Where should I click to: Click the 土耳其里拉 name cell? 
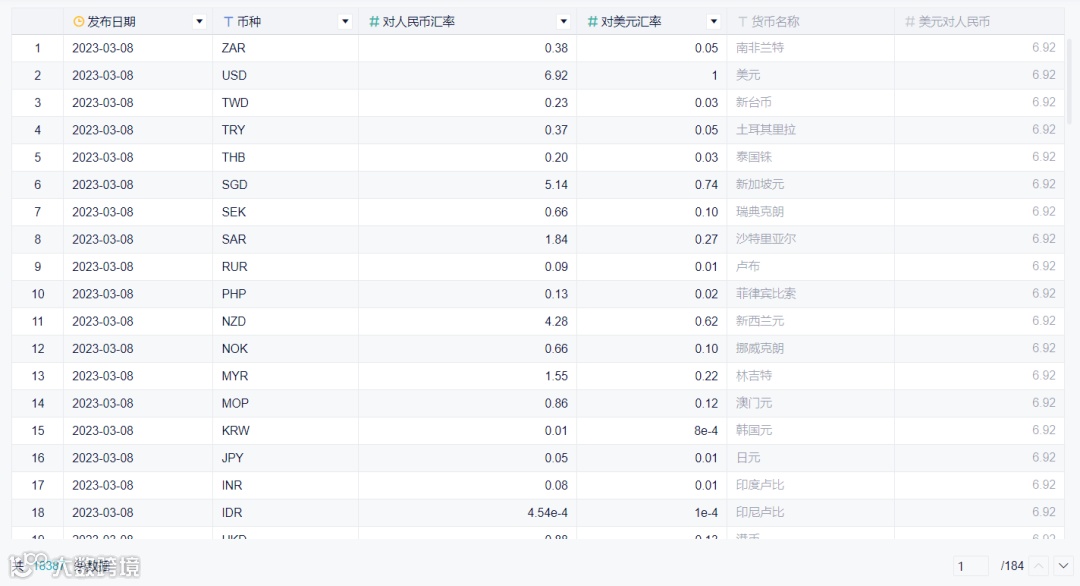[811, 130]
